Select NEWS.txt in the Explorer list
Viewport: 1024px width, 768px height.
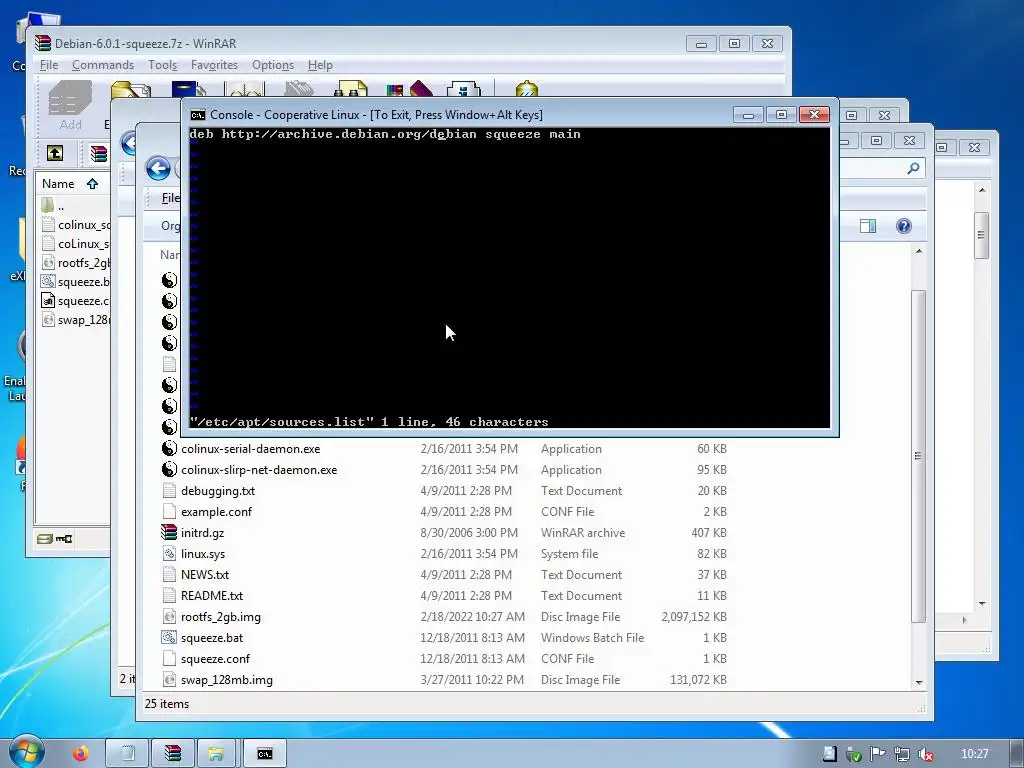[205, 575]
